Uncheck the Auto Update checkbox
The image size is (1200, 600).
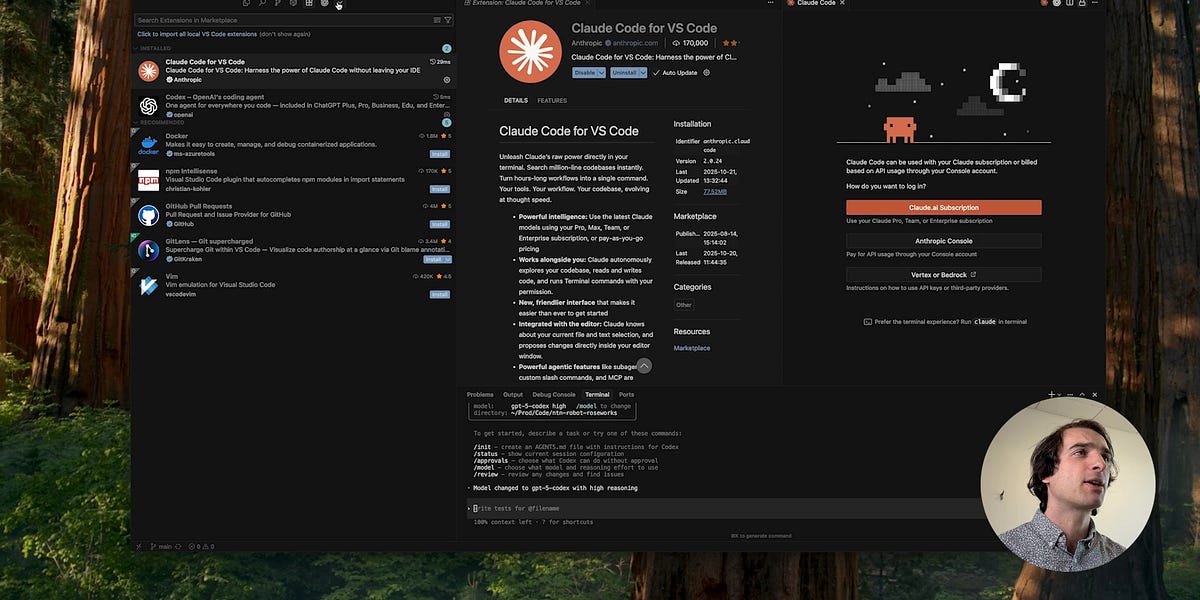click(656, 73)
